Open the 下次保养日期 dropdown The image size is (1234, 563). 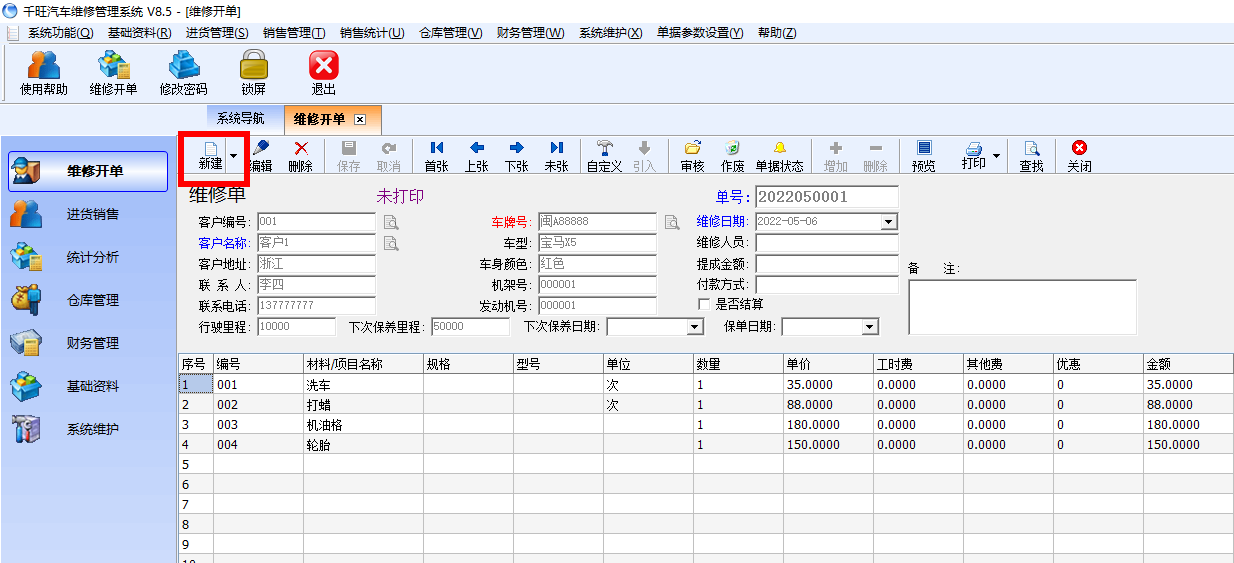click(695, 327)
